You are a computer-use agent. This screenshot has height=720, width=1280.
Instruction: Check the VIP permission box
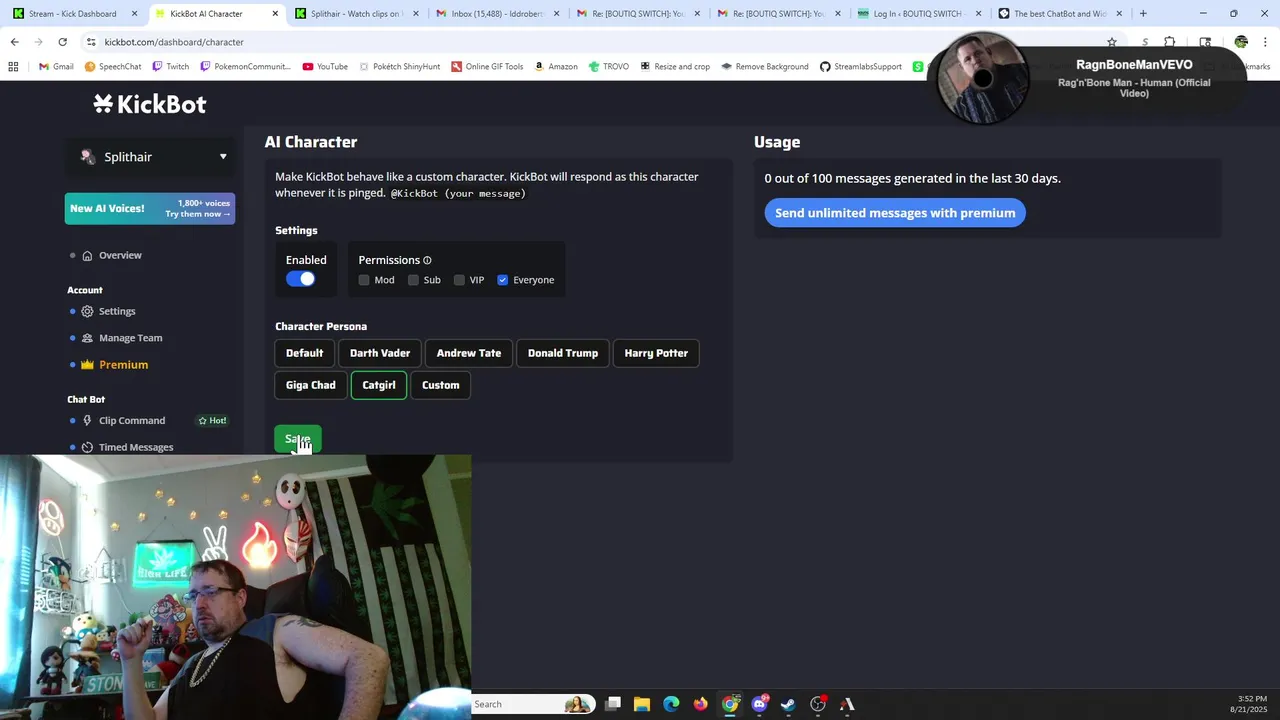tap(459, 280)
